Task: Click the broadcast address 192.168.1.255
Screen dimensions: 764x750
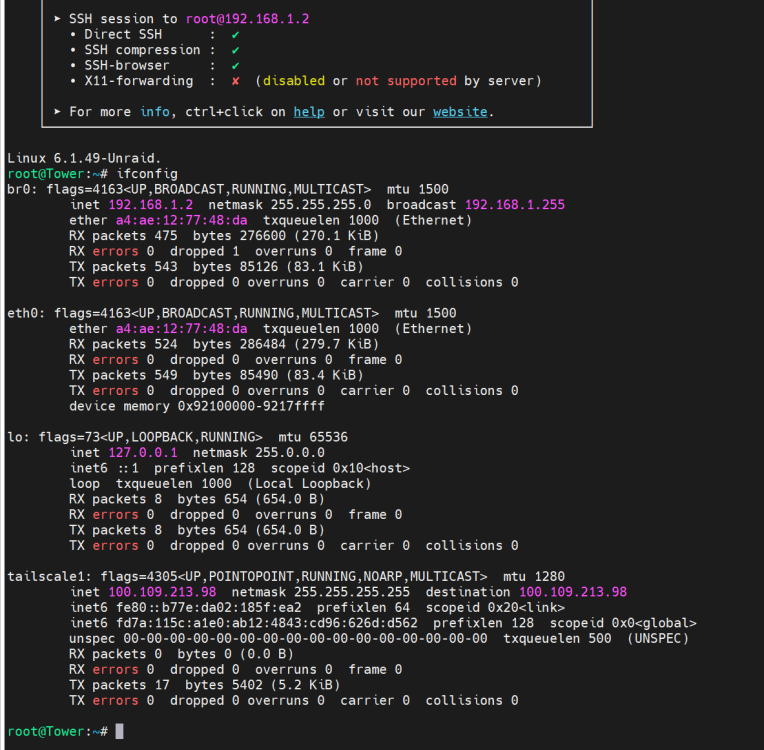Action: click(x=515, y=205)
